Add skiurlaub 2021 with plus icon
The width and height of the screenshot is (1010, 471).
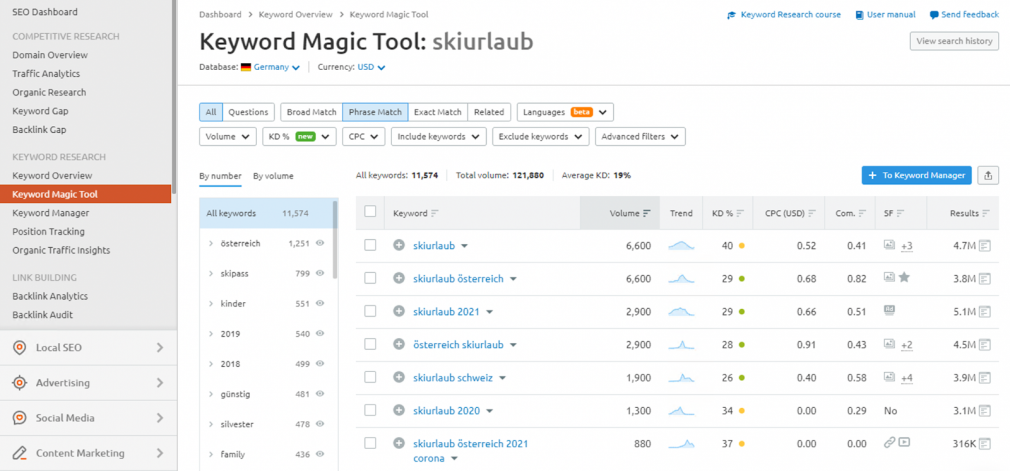point(399,311)
